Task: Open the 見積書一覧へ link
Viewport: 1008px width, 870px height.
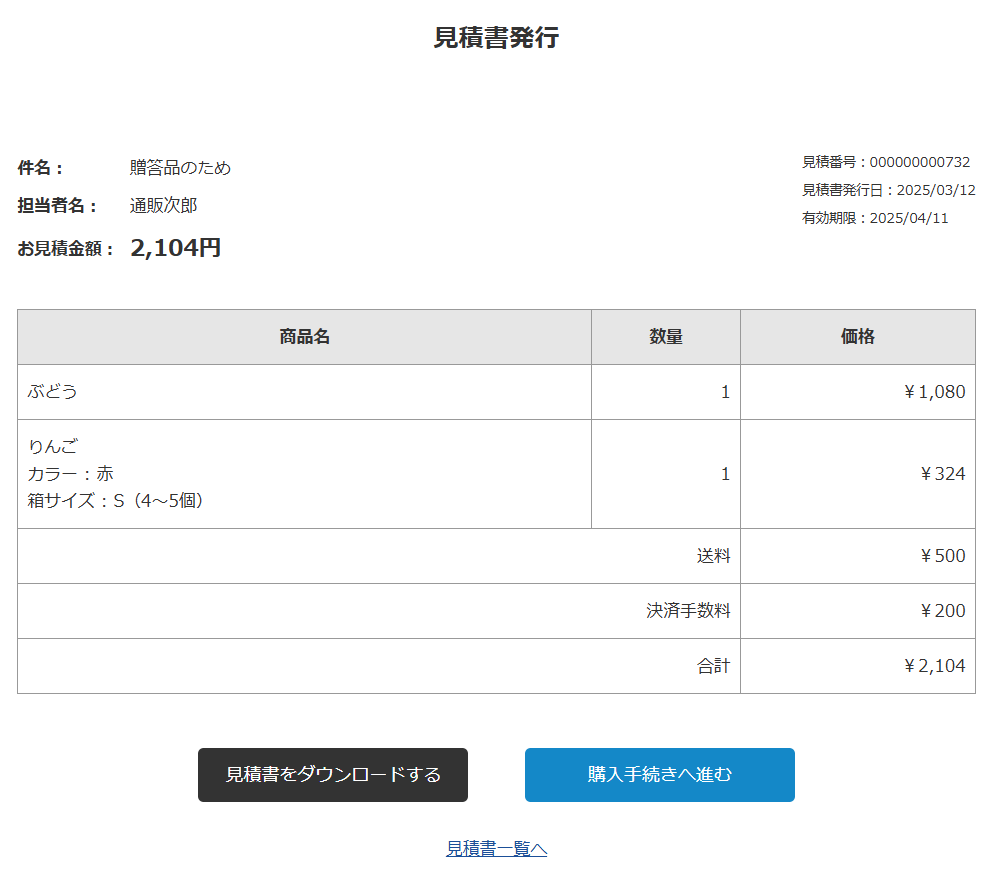Action: point(497,847)
